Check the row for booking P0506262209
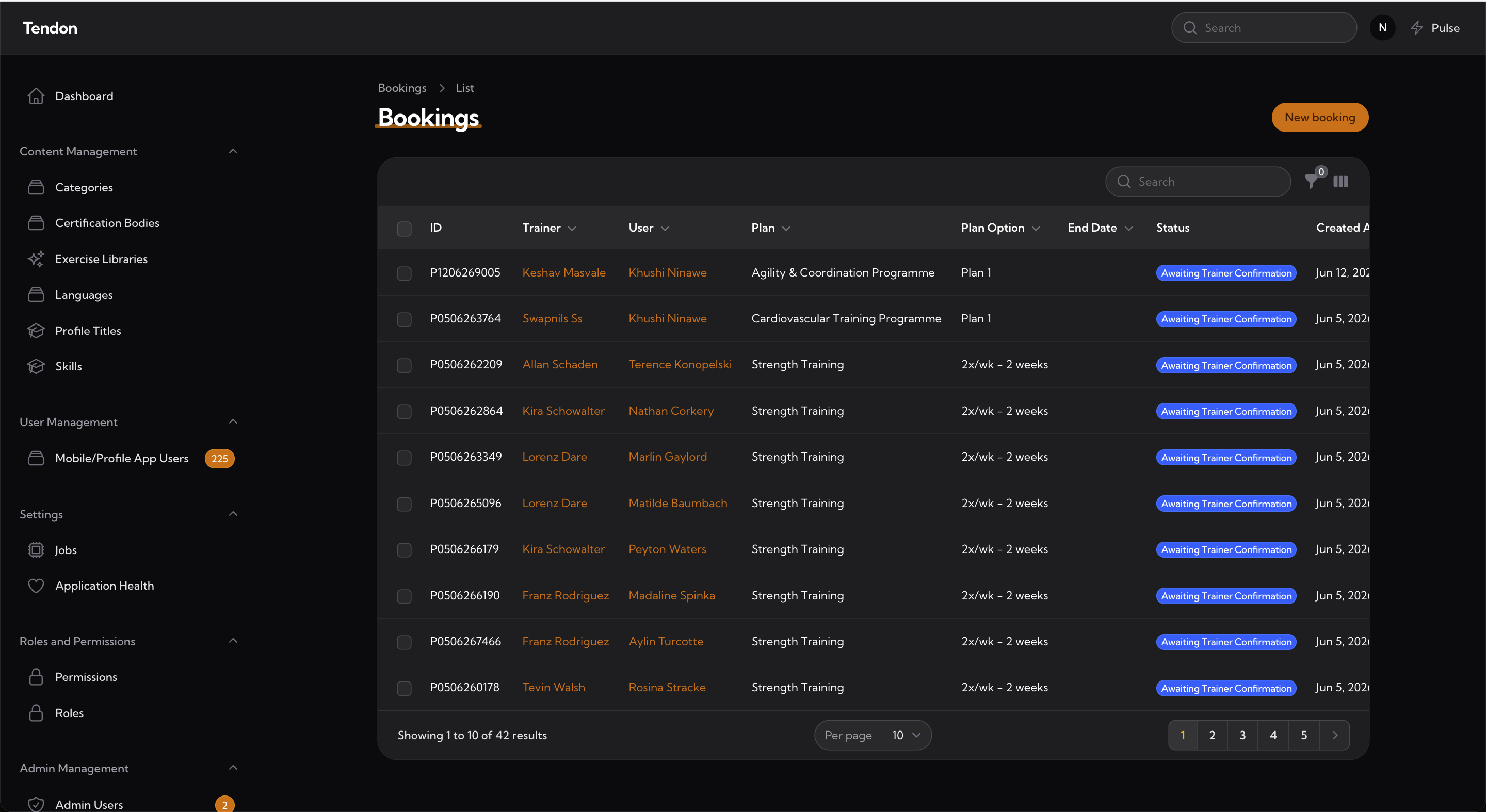Image resolution: width=1486 pixels, height=812 pixels. tap(405, 366)
